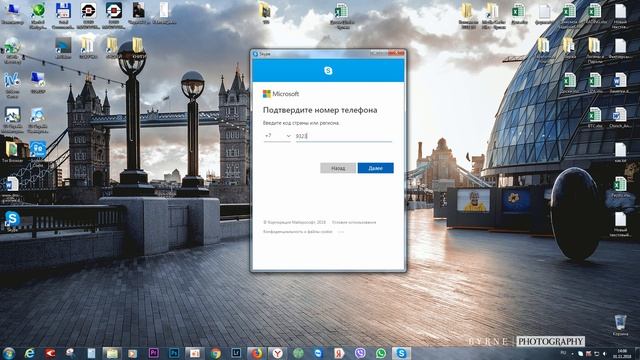Select the Recycle Bin desktop icon
This screenshot has height=360, width=640.
[x=620, y=325]
